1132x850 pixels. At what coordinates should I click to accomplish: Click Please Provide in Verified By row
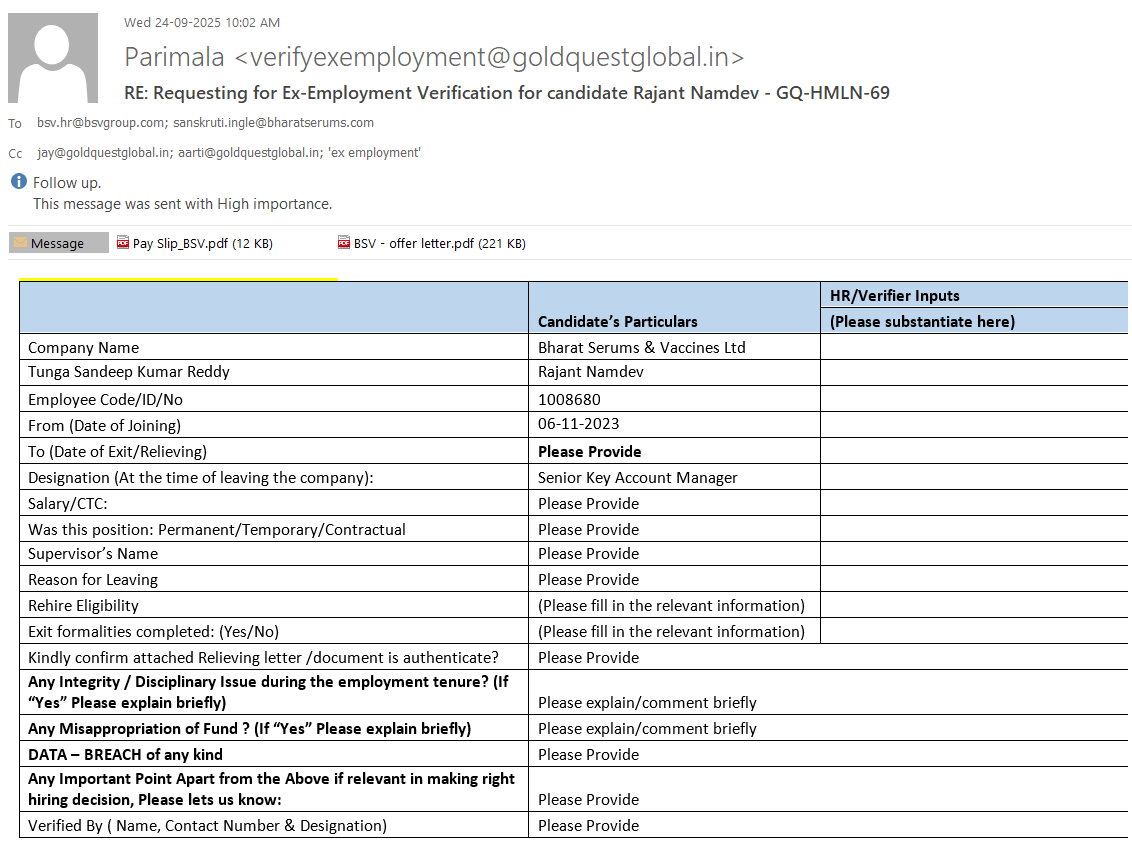[588, 825]
